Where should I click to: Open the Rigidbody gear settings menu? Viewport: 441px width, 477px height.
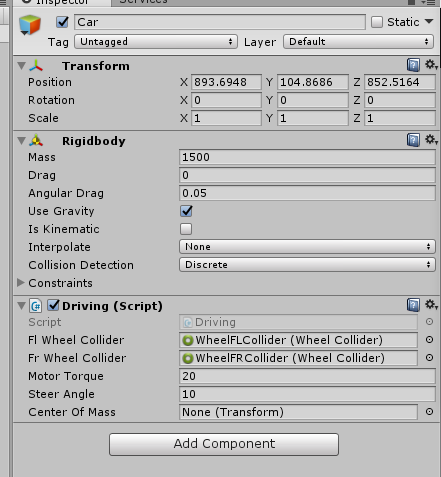(431, 140)
